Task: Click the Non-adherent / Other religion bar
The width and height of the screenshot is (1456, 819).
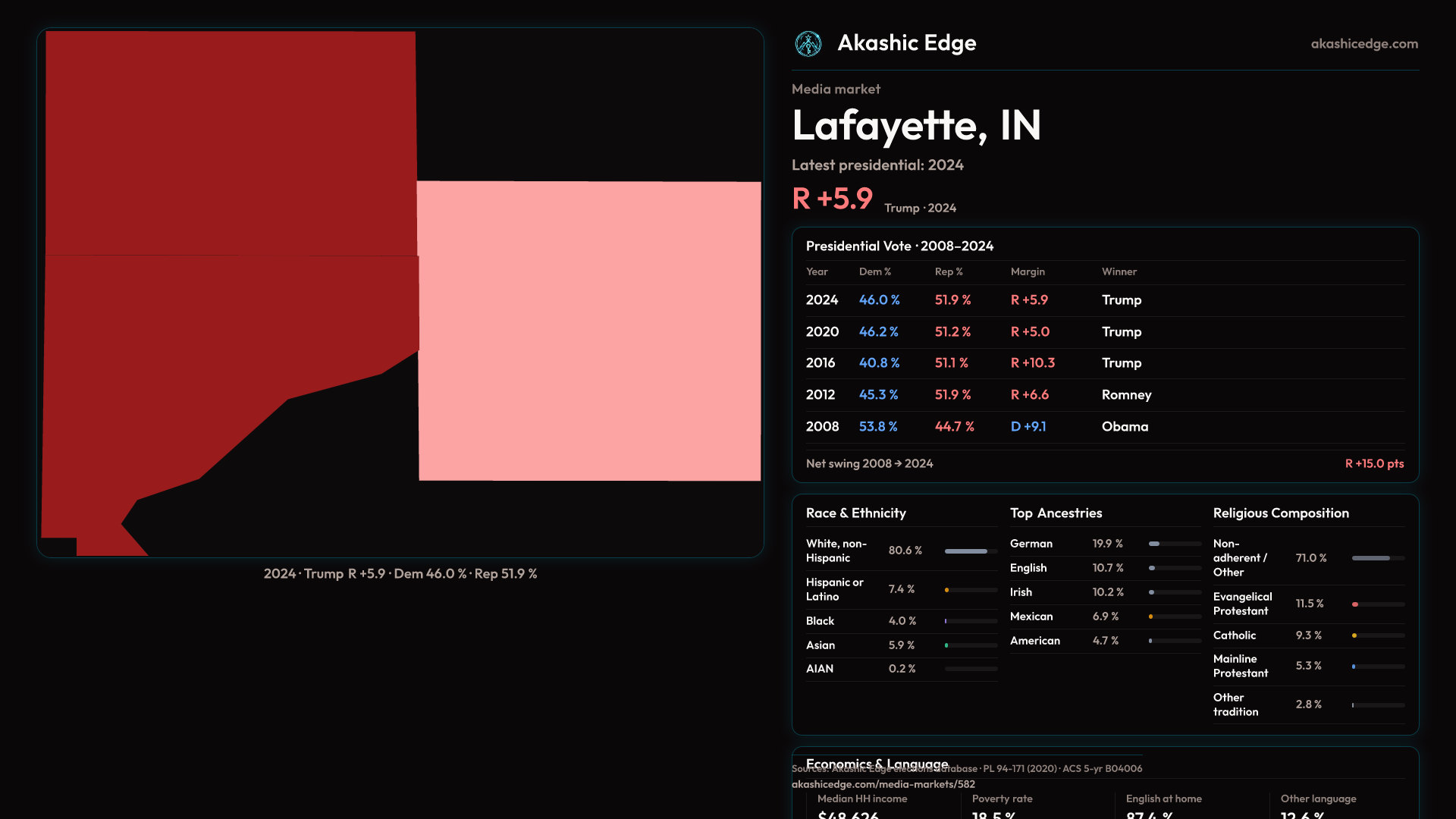Action: tap(1377, 558)
